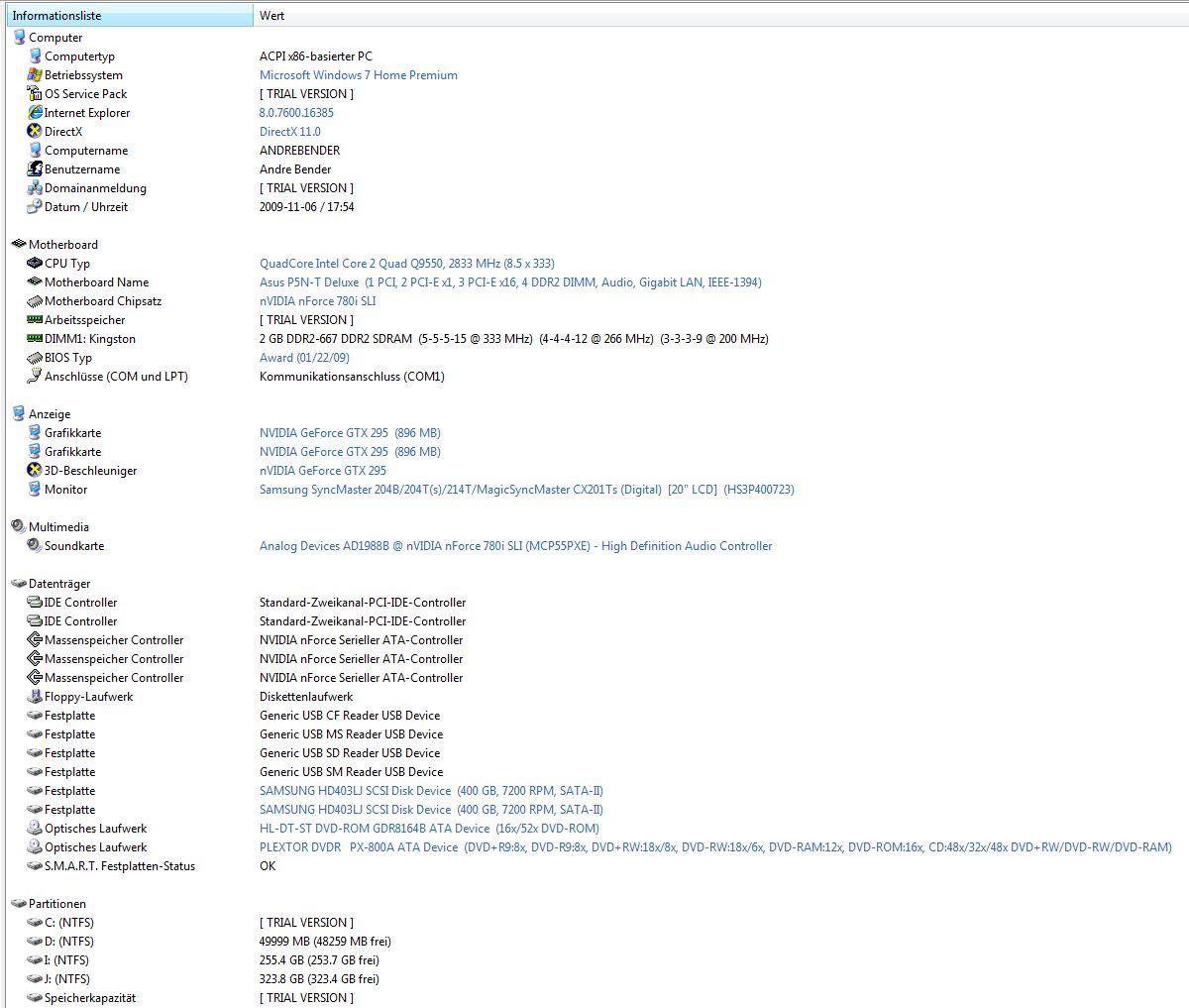Image resolution: width=1189 pixels, height=1008 pixels.
Task: Open the PLEXTOR DVDR PX-800A link
Action: pos(715,847)
